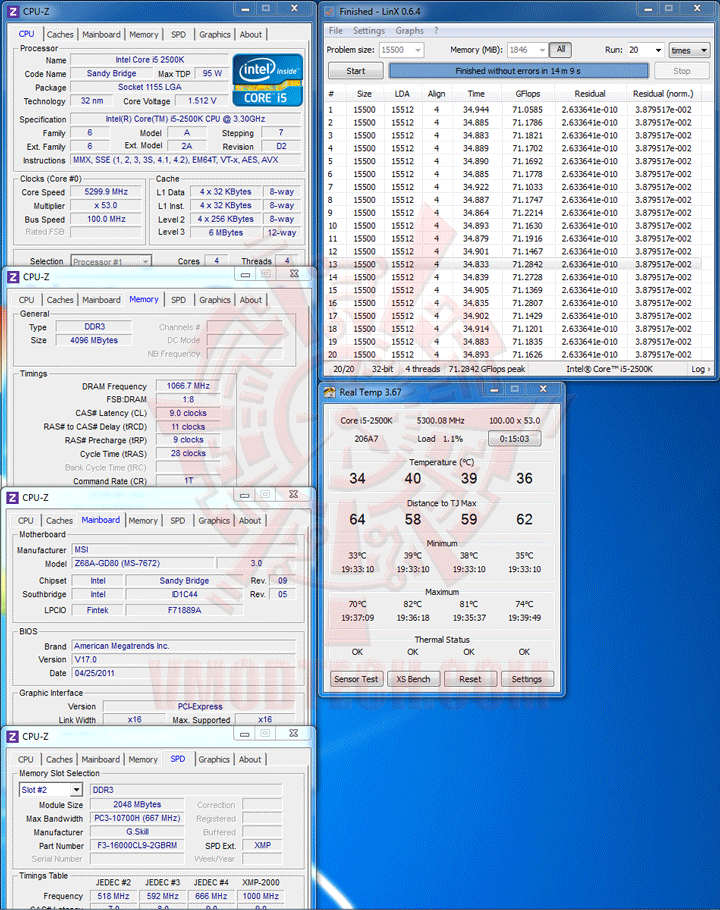The height and width of the screenshot is (910, 720).
Task: Click CPU-Z icon in SPD window title bar
Action: pyautogui.click(x=12, y=736)
